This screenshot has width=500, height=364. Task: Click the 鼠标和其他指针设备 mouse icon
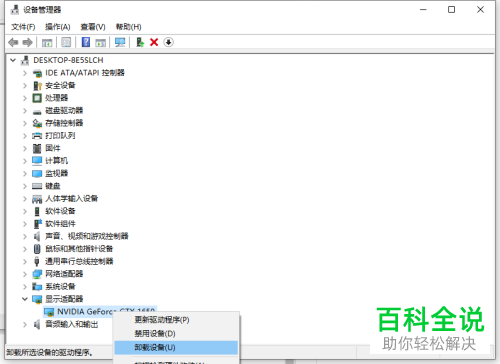click(x=37, y=249)
